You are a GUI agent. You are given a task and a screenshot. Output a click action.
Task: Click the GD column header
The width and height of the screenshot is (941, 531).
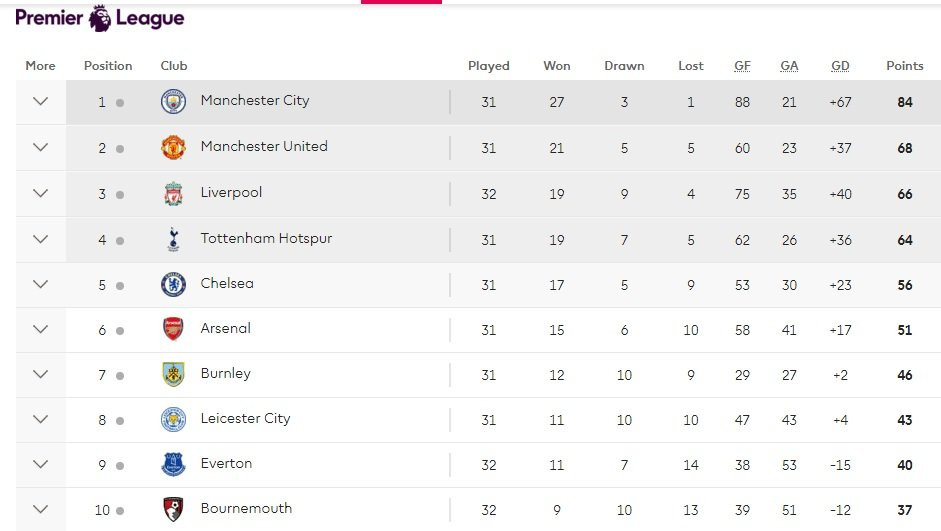840,66
